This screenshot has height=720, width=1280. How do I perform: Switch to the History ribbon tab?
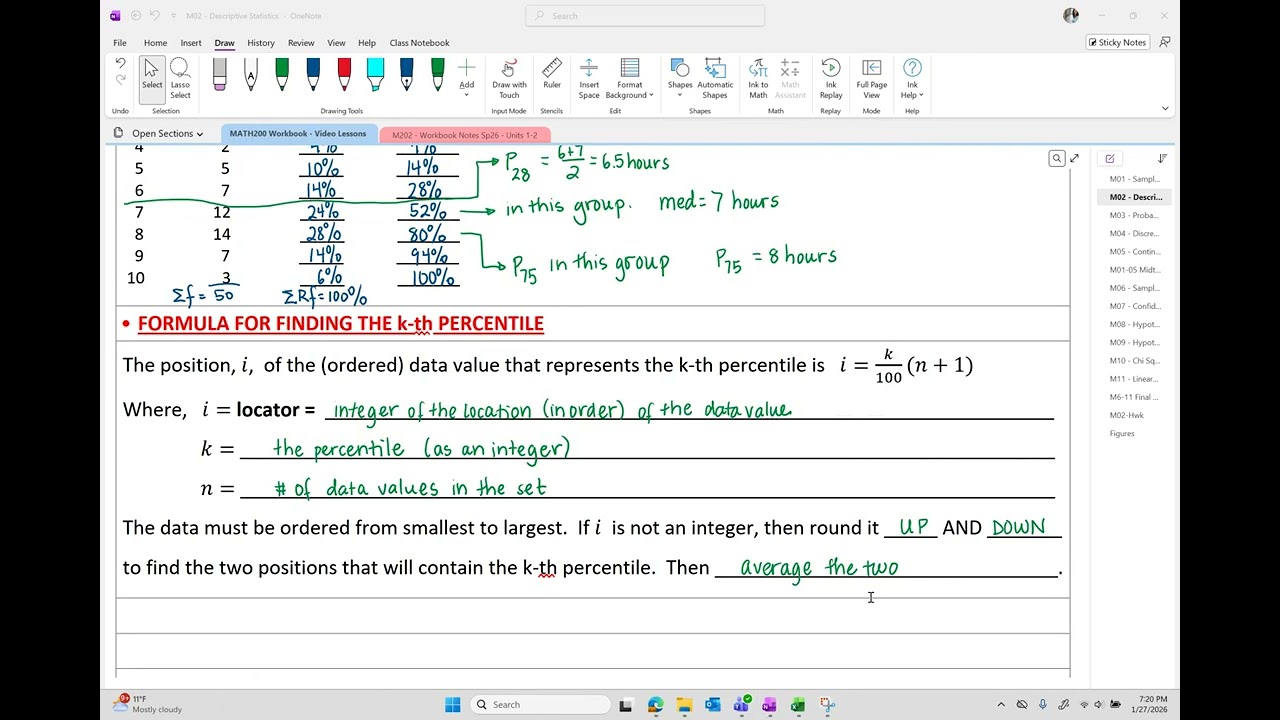(x=261, y=43)
